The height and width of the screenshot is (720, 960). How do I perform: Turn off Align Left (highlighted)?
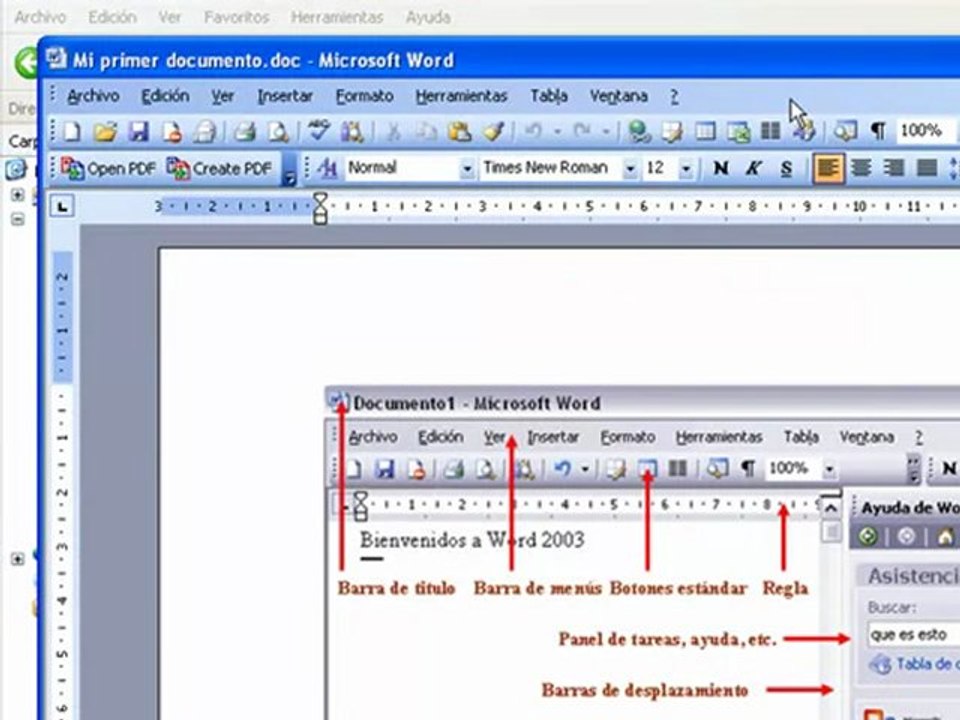tap(828, 168)
